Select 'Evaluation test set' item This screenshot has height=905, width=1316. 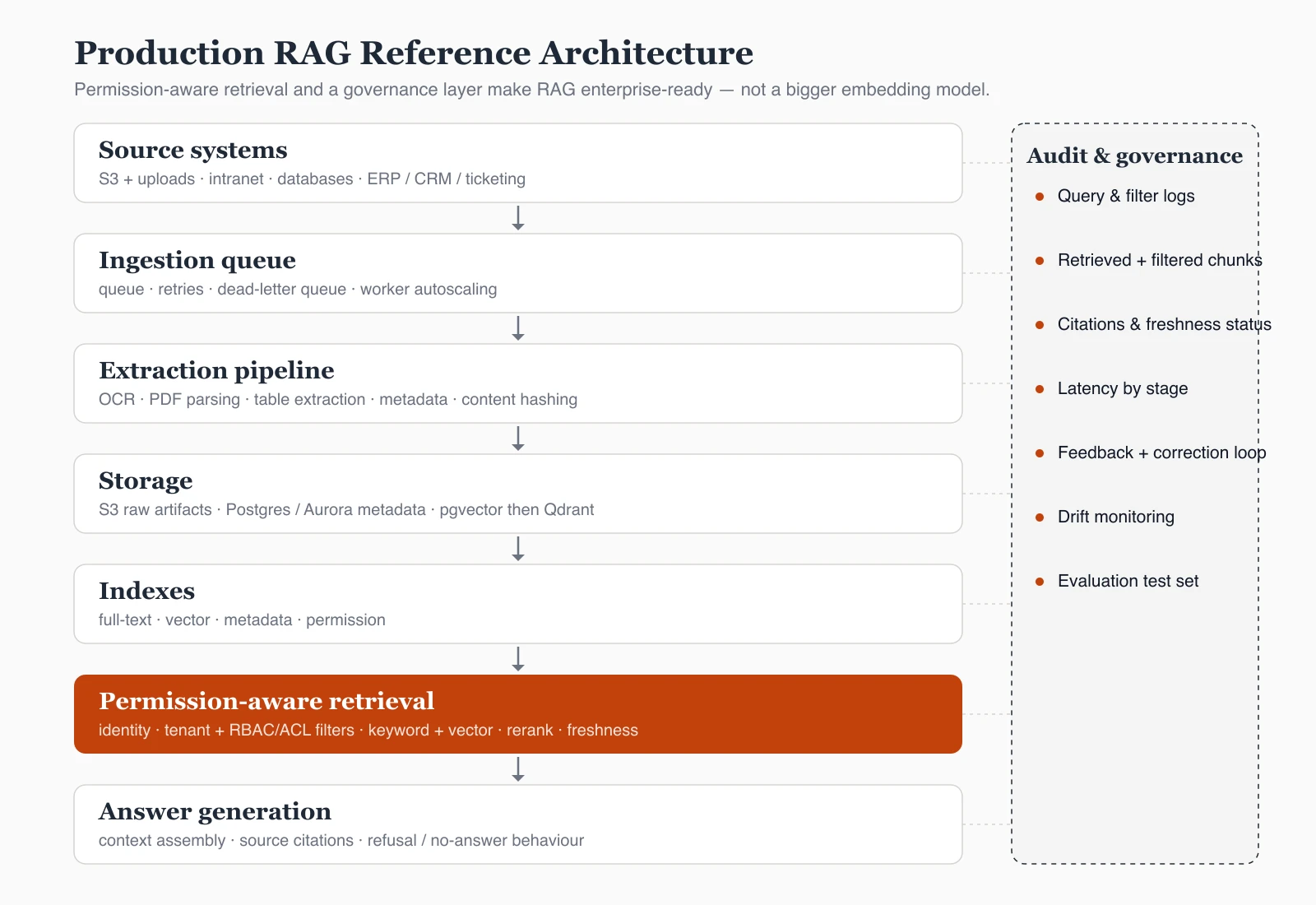pos(1128,581)
